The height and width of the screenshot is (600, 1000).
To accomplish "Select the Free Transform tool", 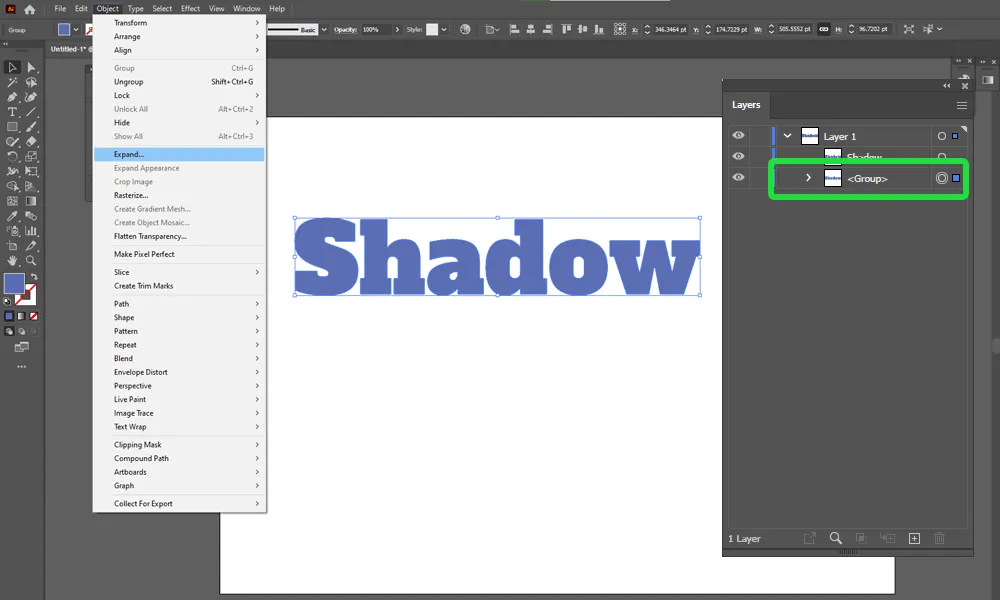I will point(31,172).
